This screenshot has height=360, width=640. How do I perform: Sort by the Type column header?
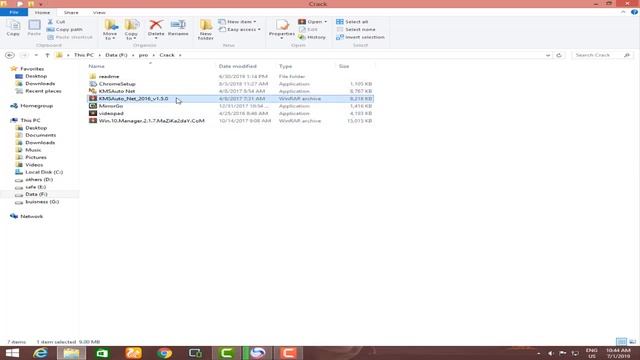click(286, 66)
